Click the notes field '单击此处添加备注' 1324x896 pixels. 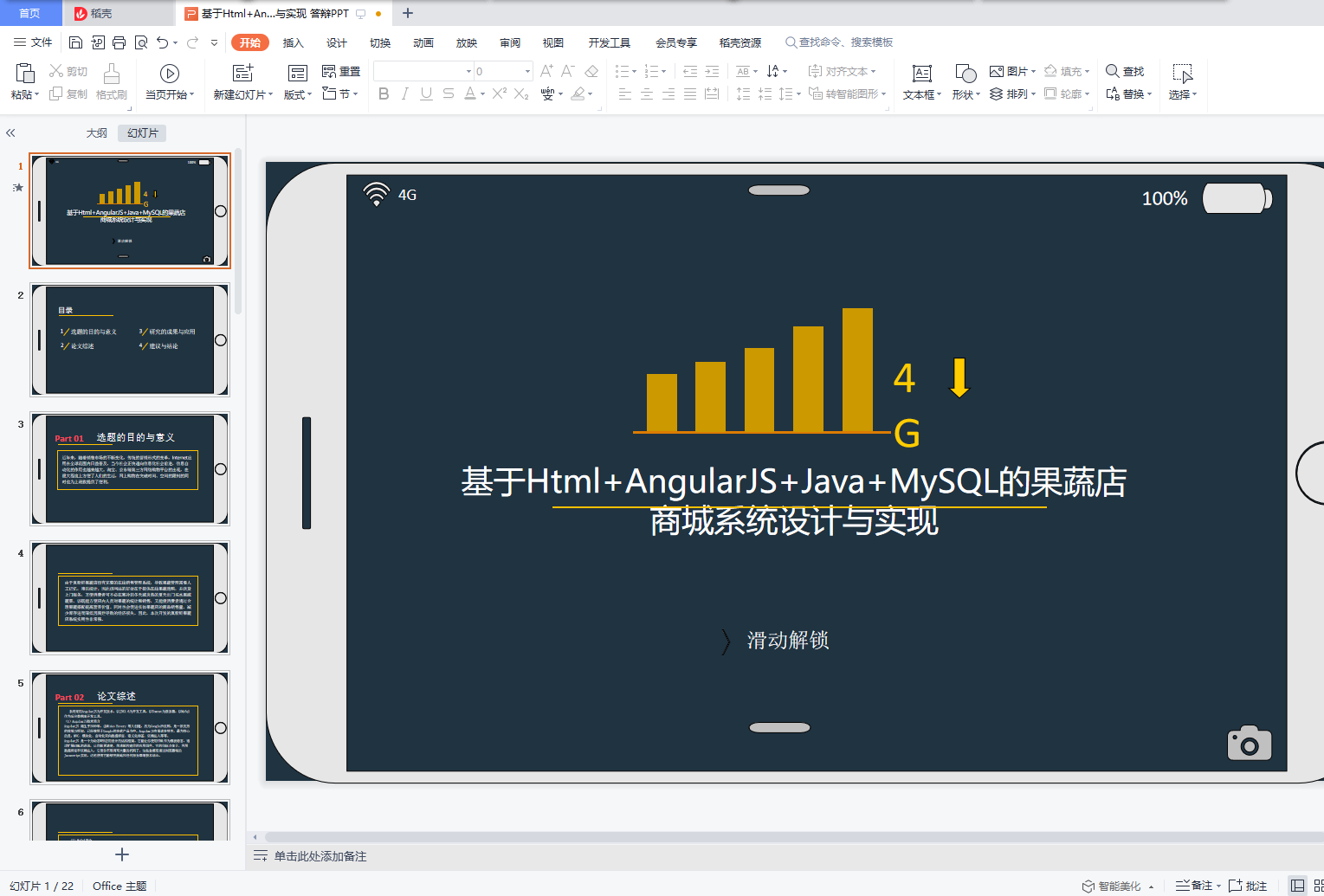(x=320, y=856)
